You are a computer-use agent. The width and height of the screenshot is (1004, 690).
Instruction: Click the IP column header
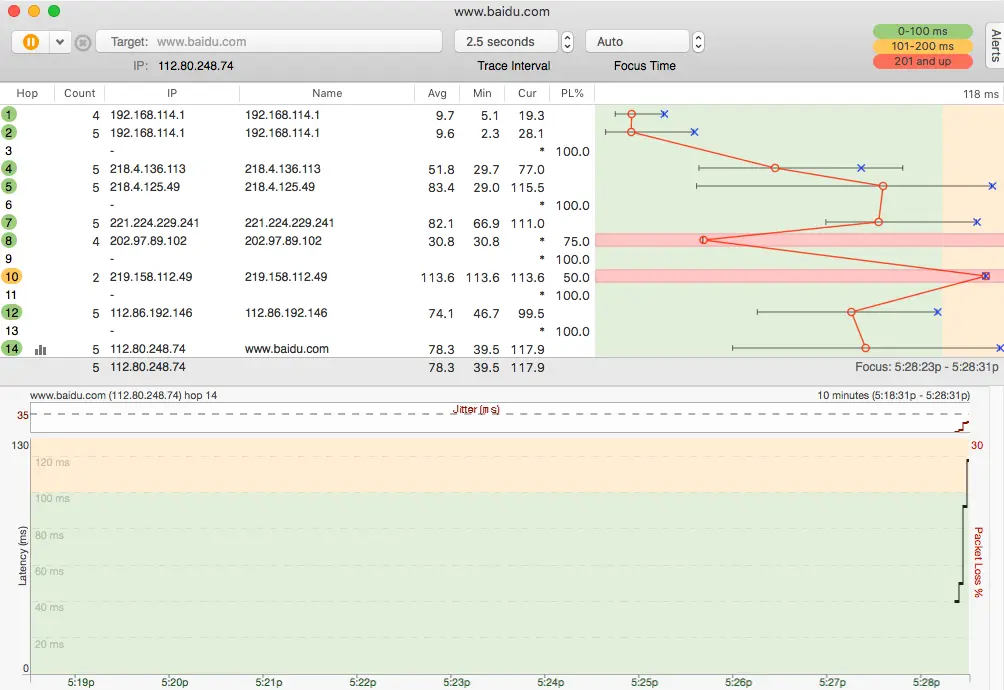[x=172, y=93]
